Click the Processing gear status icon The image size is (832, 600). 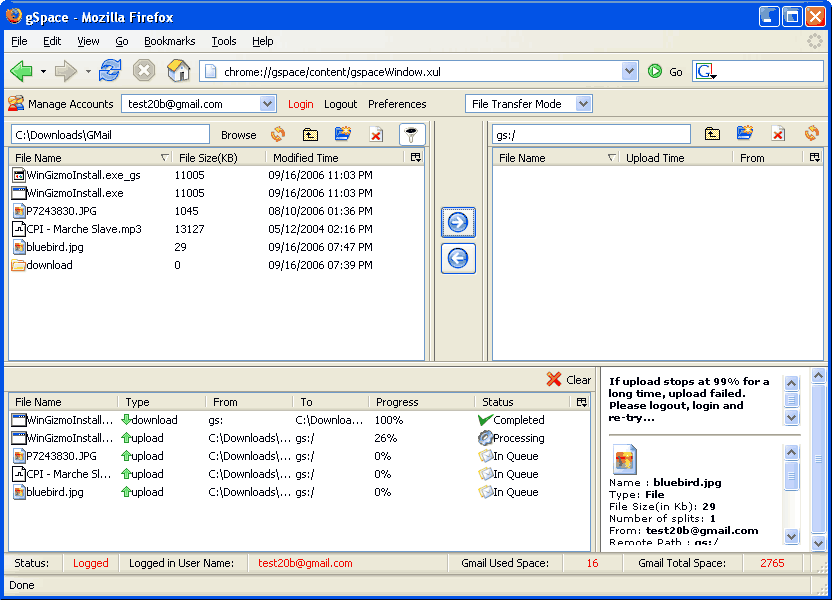(x=485, y=438)
